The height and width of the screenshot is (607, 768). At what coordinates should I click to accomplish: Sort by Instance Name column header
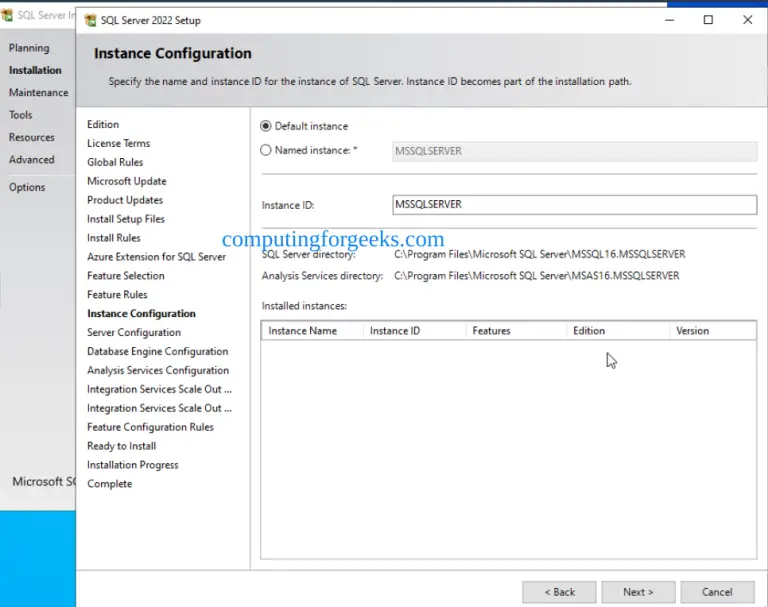click(312, 331)
